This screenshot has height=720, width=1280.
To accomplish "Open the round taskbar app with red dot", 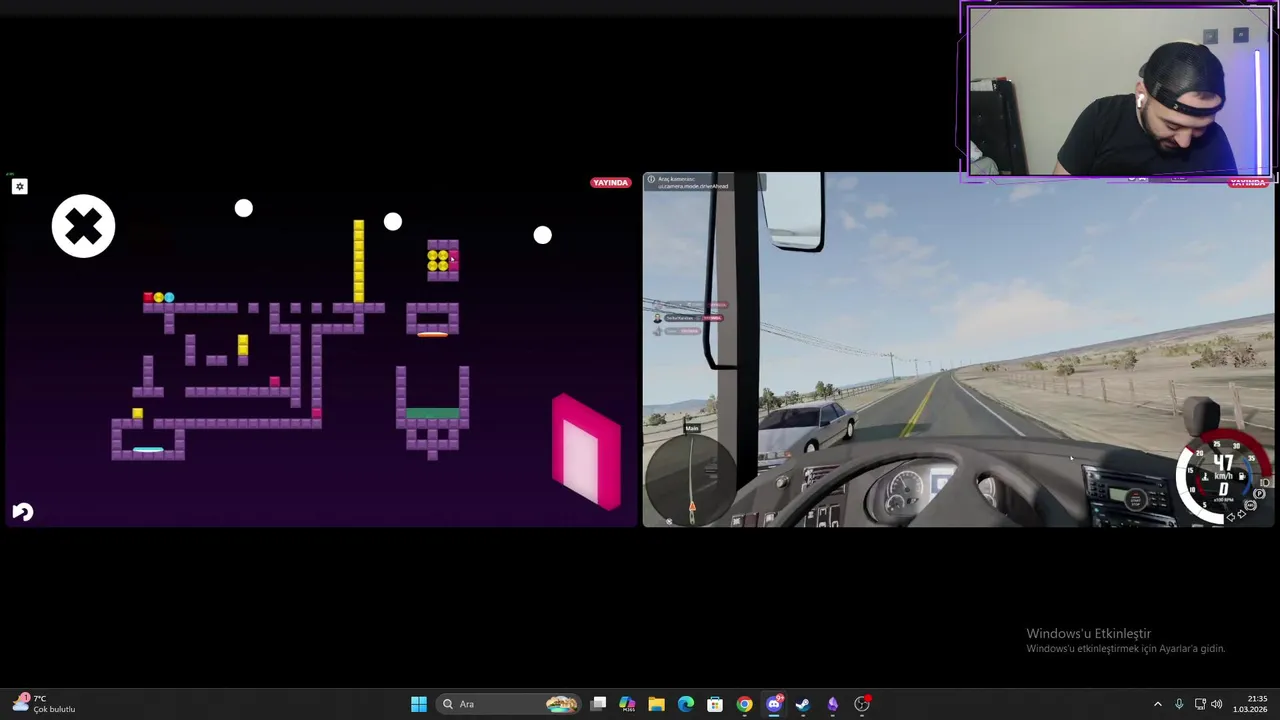I will 862,704.
